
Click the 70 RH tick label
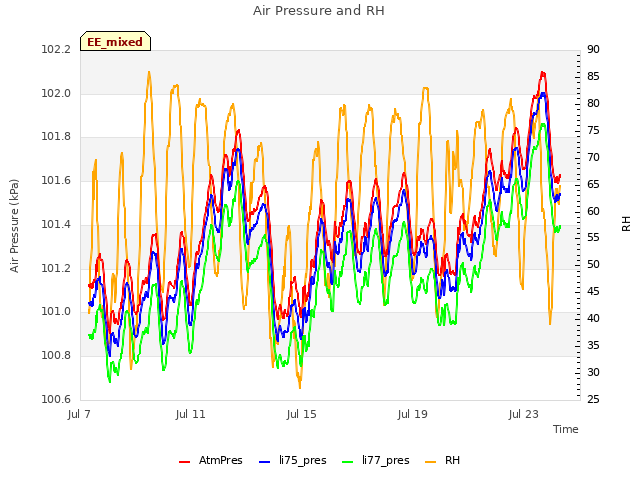point(593,158)
